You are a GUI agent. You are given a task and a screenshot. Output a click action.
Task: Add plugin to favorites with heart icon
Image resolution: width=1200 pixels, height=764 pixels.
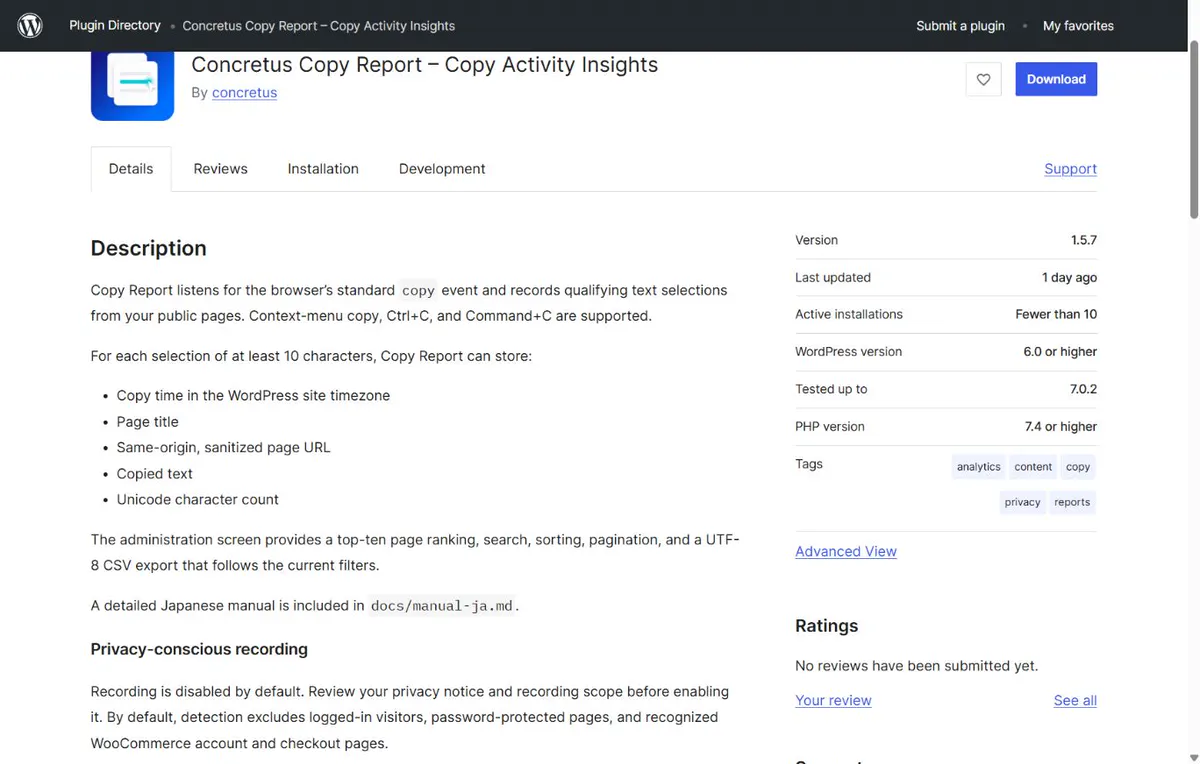point(983,80)
